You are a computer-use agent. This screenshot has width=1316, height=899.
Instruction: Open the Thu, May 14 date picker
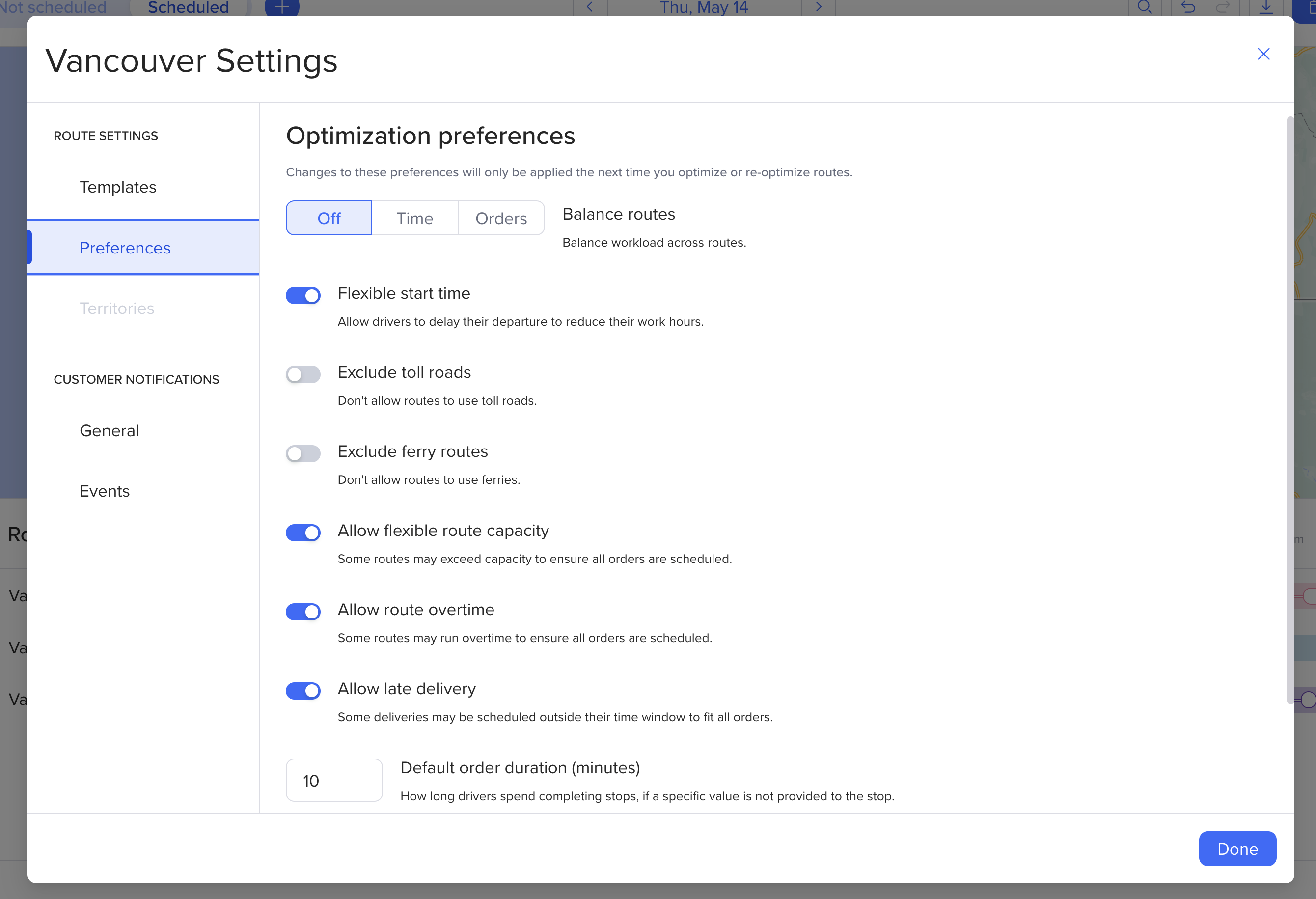[x=703, y=7]
